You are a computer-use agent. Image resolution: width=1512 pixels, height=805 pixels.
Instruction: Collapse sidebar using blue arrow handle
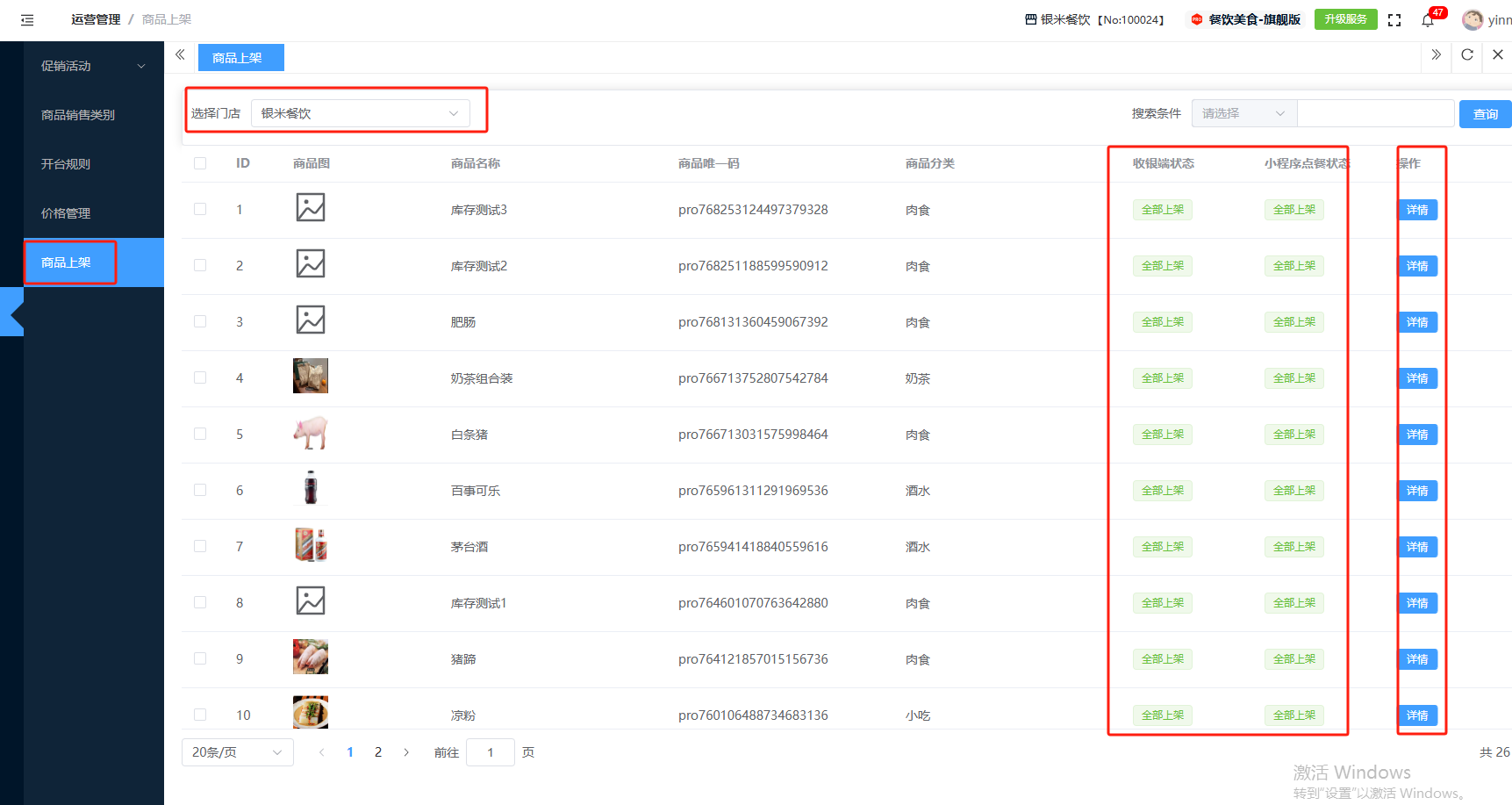click(x=13, y=312)
